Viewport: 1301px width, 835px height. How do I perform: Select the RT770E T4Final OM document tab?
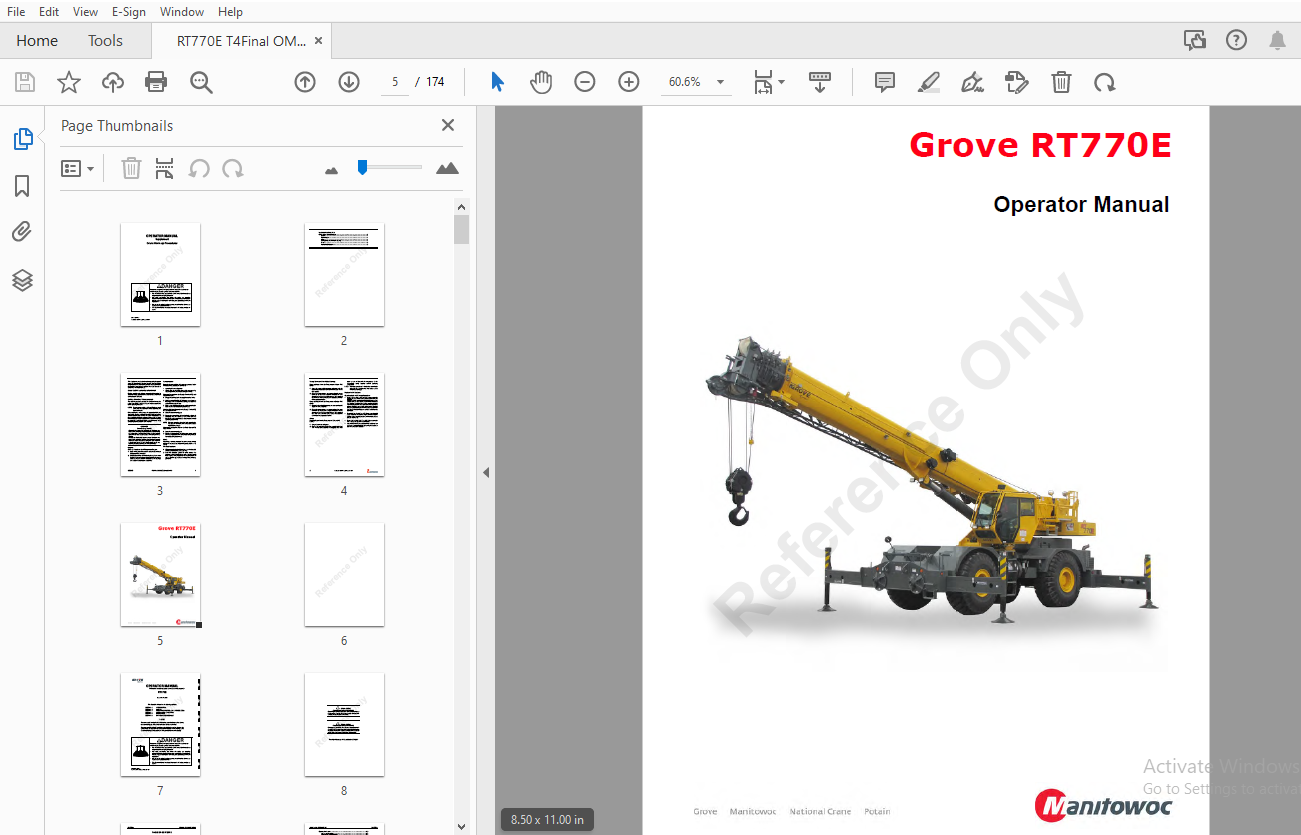(241, 41)
